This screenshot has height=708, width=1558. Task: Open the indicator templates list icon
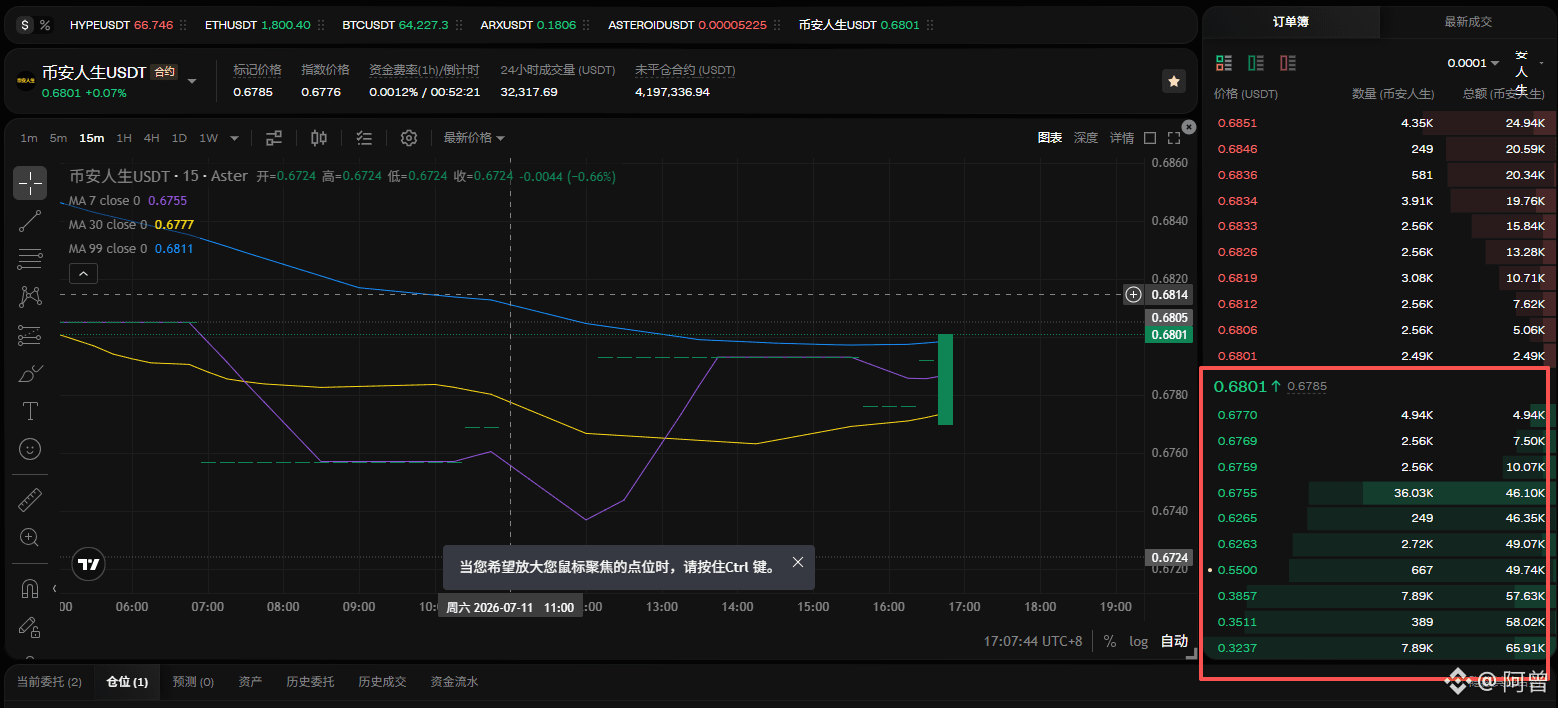point(364,138)
